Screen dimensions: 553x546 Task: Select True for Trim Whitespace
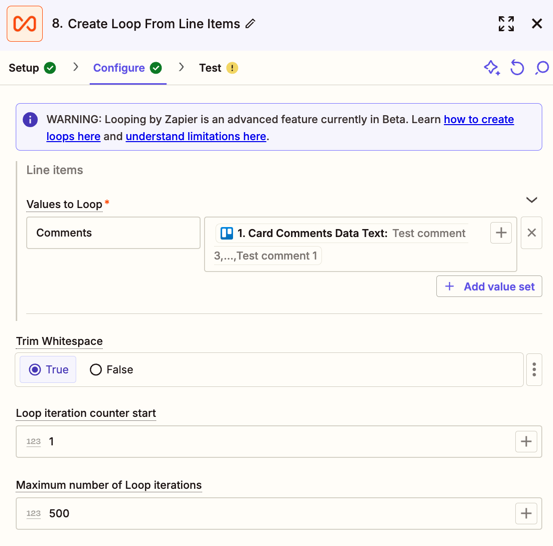pos(48,369)
